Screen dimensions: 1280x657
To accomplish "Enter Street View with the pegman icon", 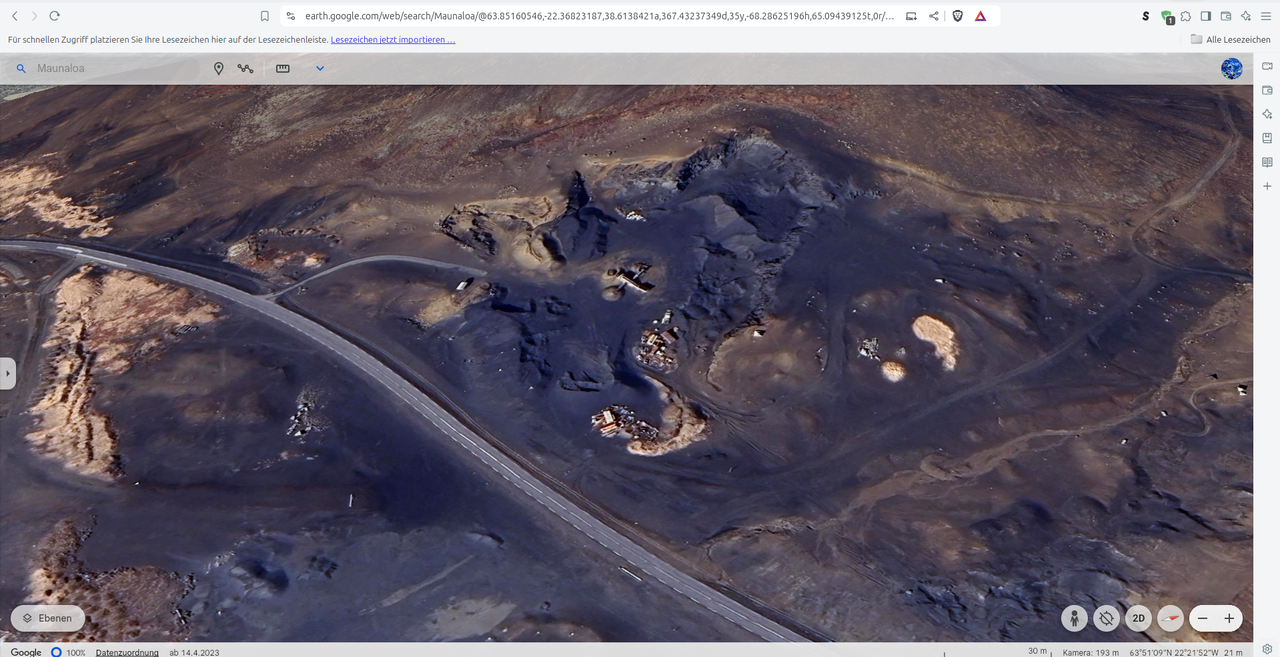I will (1074, 618).
